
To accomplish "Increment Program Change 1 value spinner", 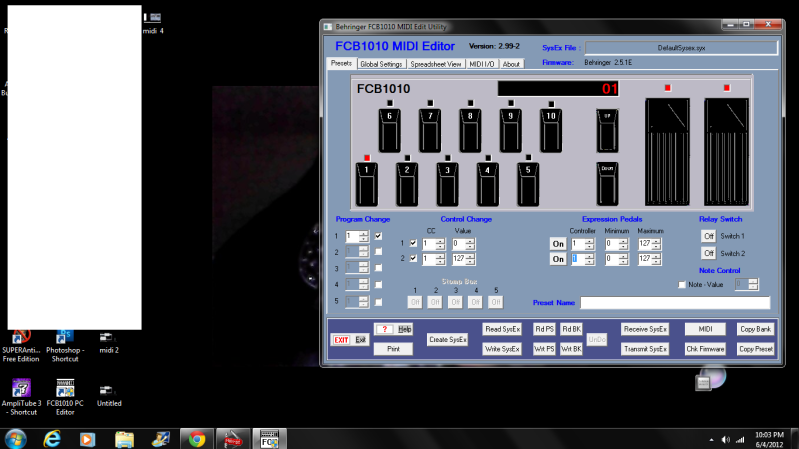I will pyautogui.click(x=364, y=233).
